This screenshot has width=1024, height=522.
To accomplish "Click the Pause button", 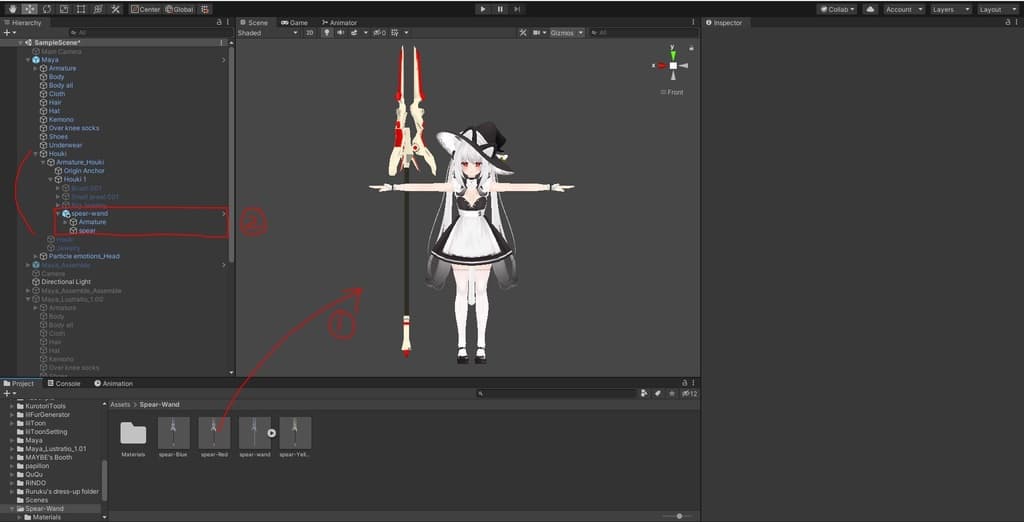I will [500, 9].
